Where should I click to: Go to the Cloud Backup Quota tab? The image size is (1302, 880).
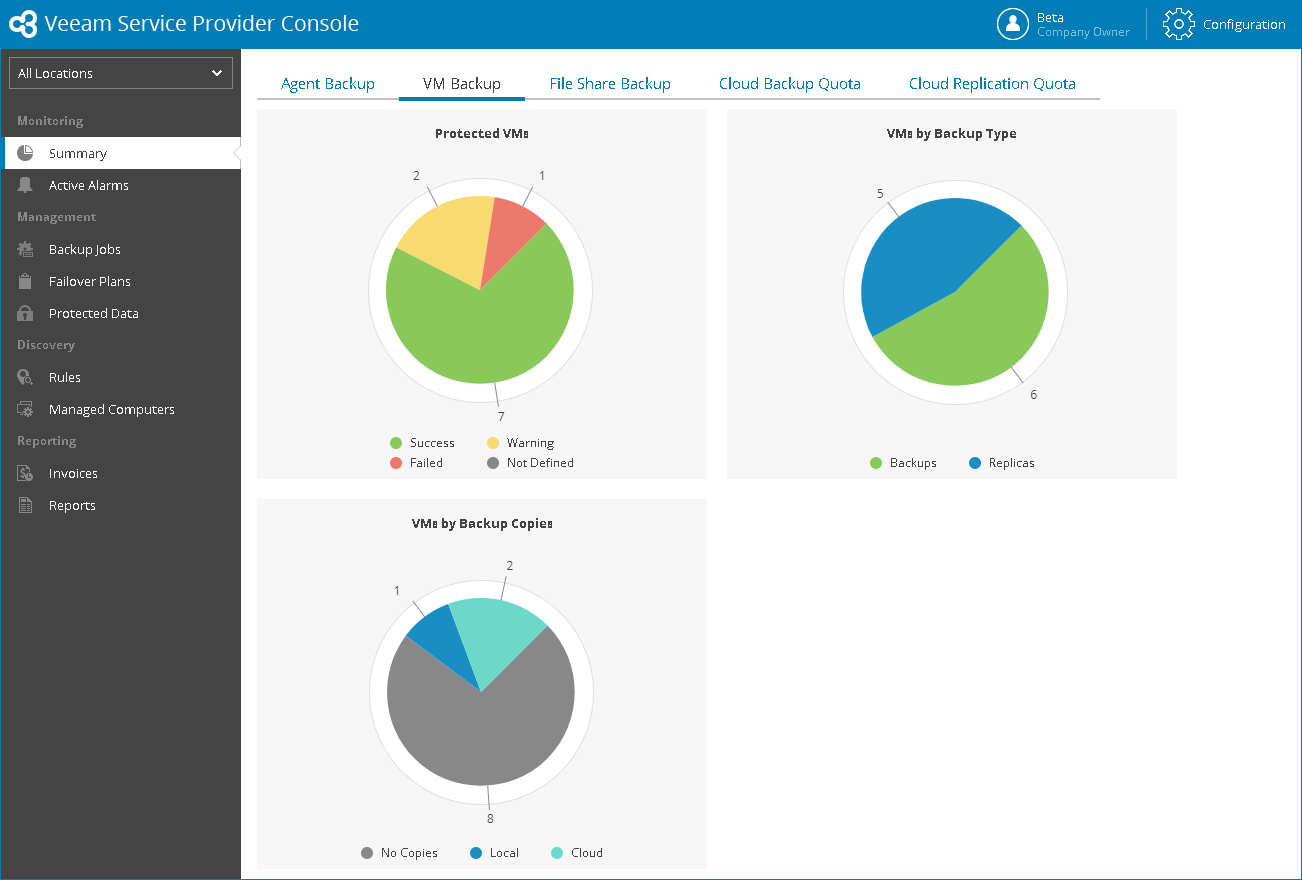click(x=790, y=84)
